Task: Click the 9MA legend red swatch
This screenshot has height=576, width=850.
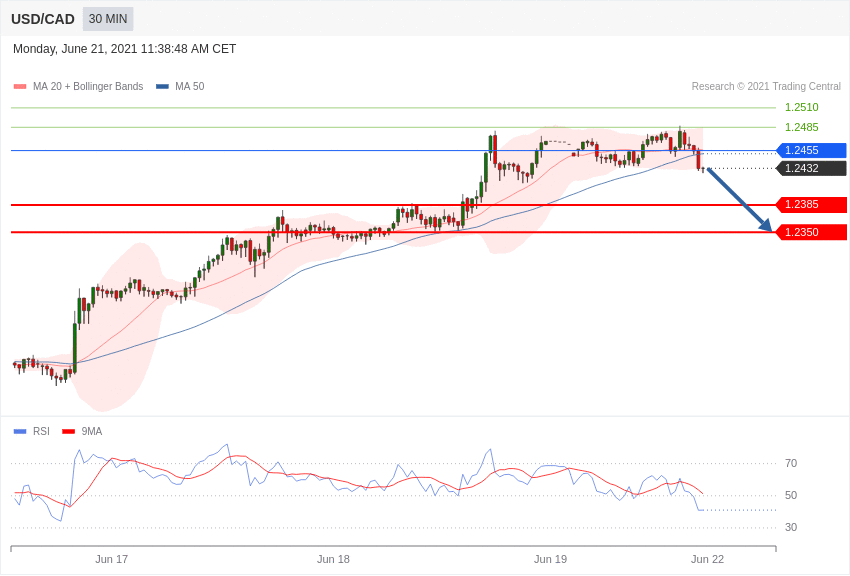Action: [69, 431]
